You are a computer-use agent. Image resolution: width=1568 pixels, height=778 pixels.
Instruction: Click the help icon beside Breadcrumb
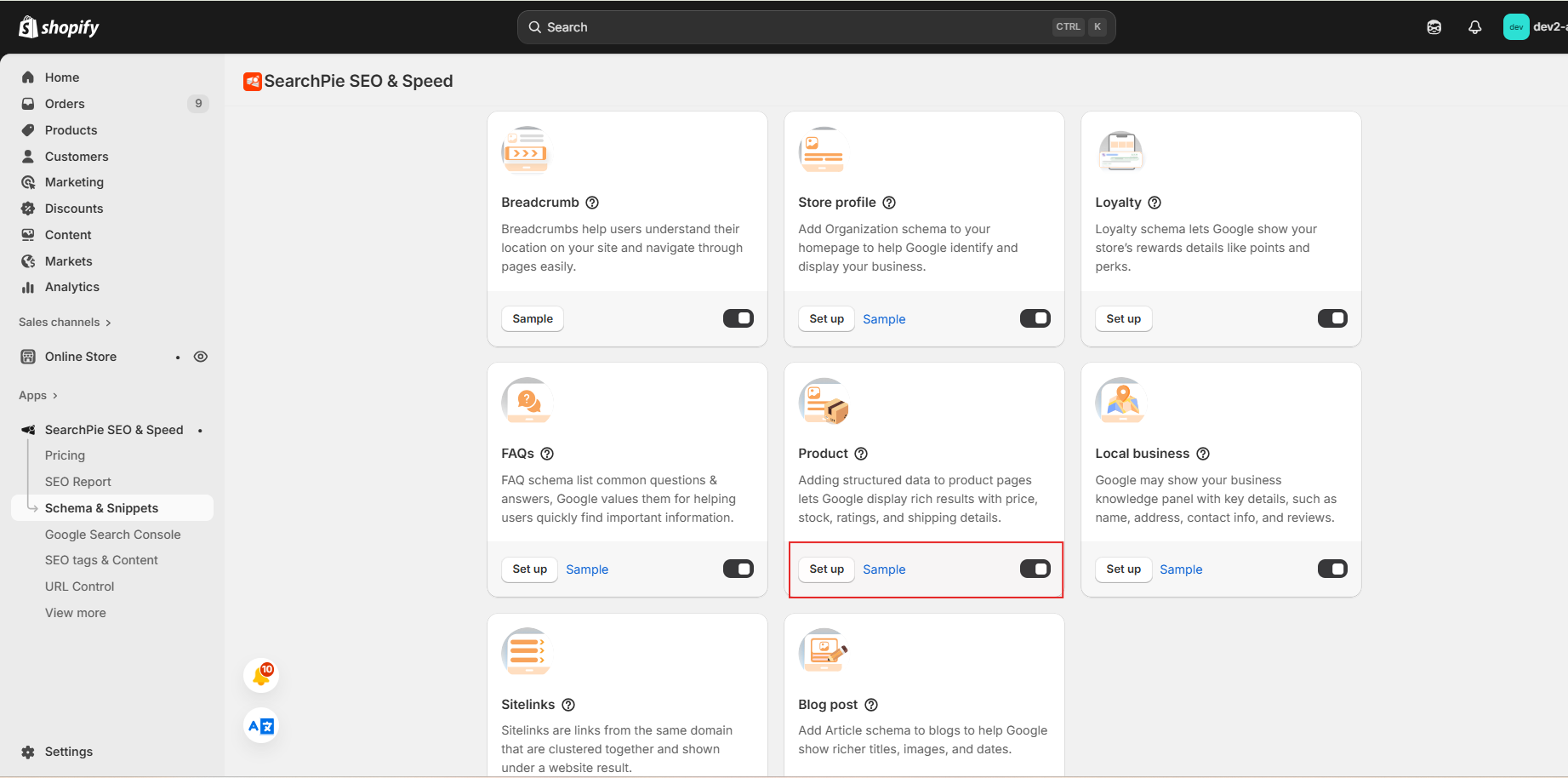point(592,203)
